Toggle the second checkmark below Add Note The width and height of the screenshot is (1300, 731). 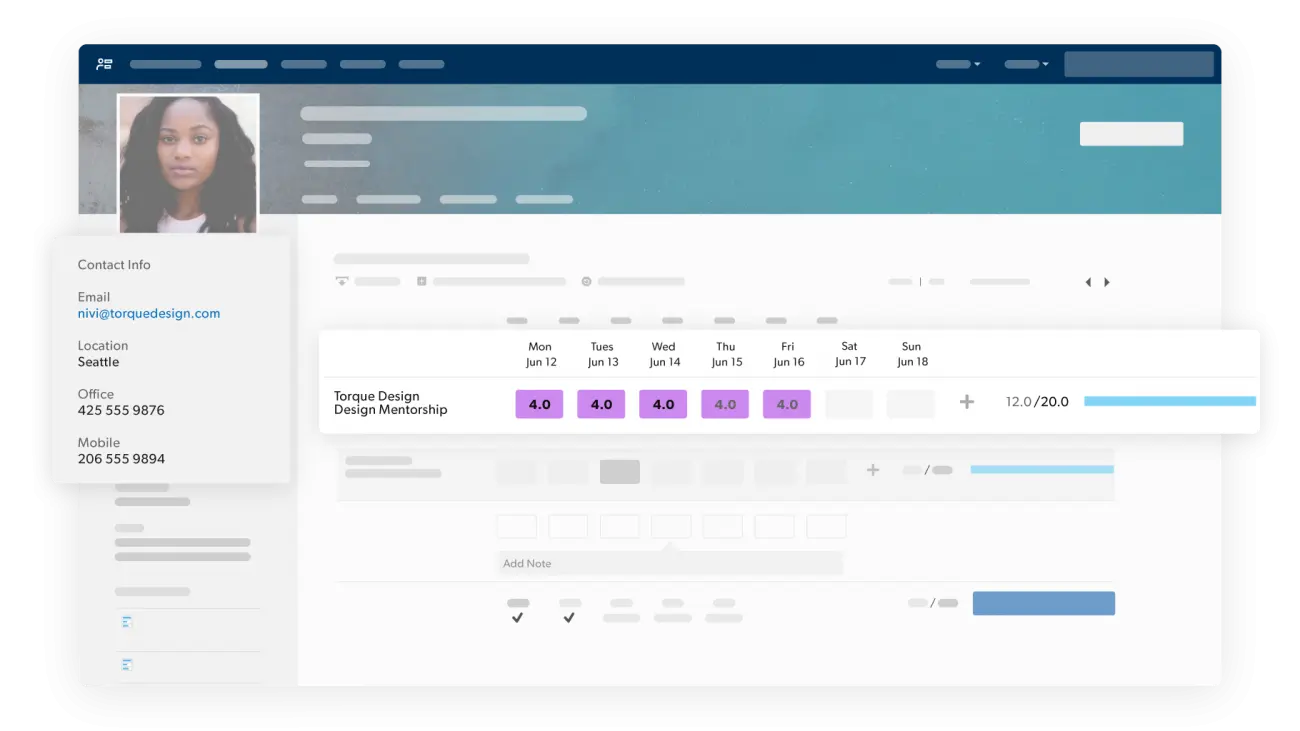(x=569, y=618)
